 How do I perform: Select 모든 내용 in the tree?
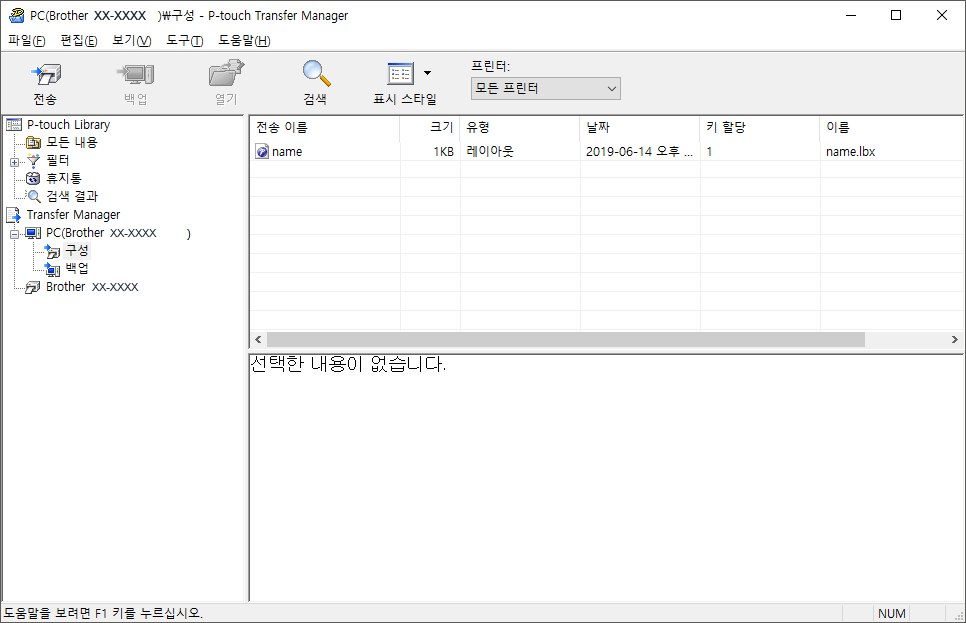pos(71,142)
